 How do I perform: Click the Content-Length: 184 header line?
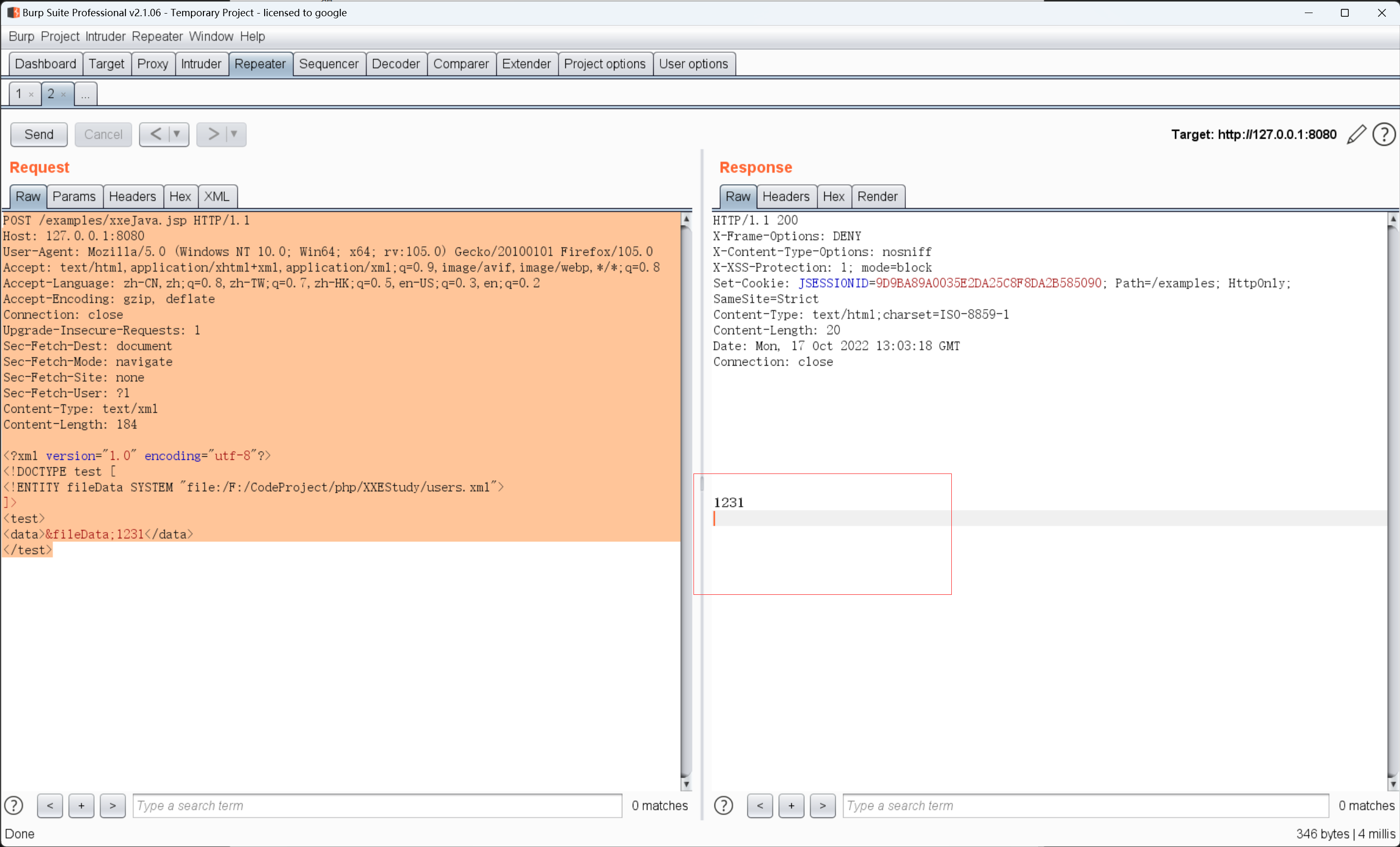point(71,425)
